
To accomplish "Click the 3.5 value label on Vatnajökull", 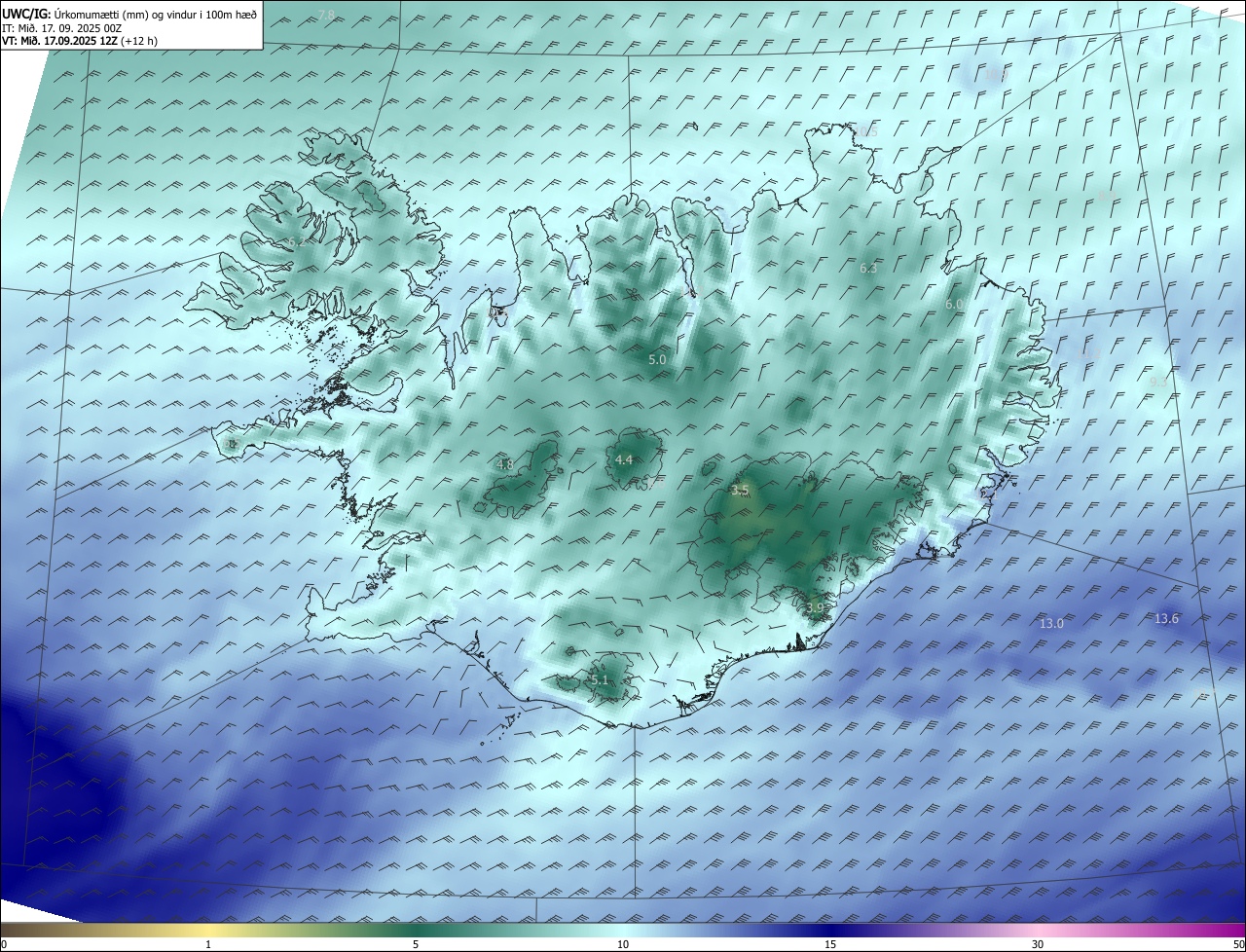I will (x=740, y=491).
